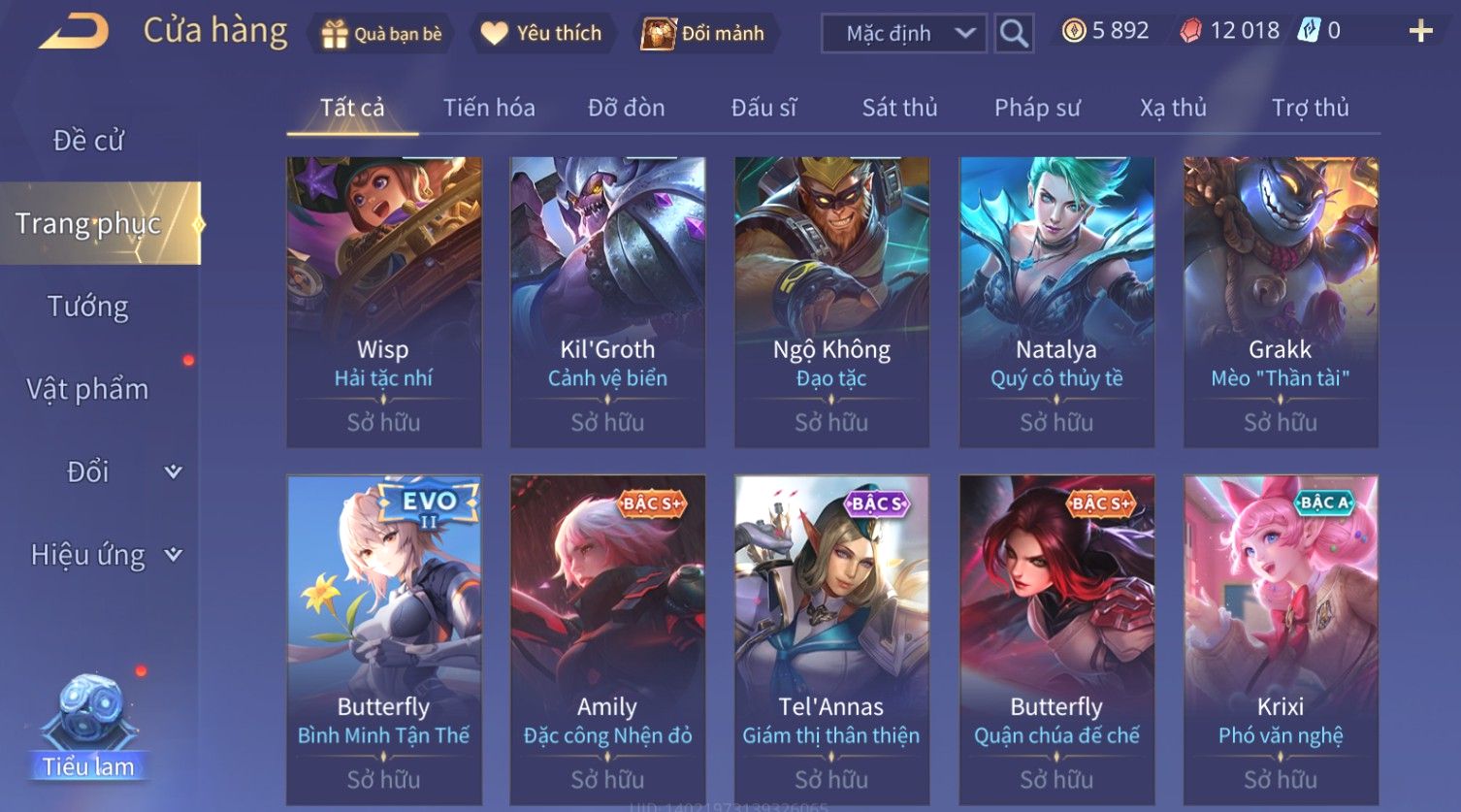This screenshot has height=812, width=1461.
Task: Select the Đề cử sidebar entry
Action: [88, 141]
